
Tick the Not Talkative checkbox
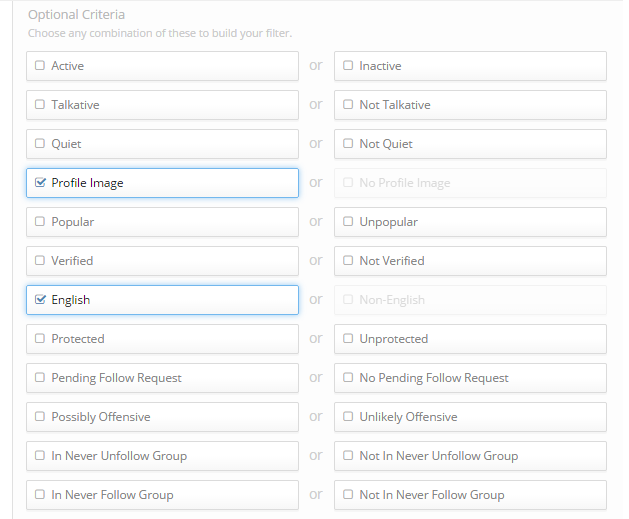coord(348,104)
